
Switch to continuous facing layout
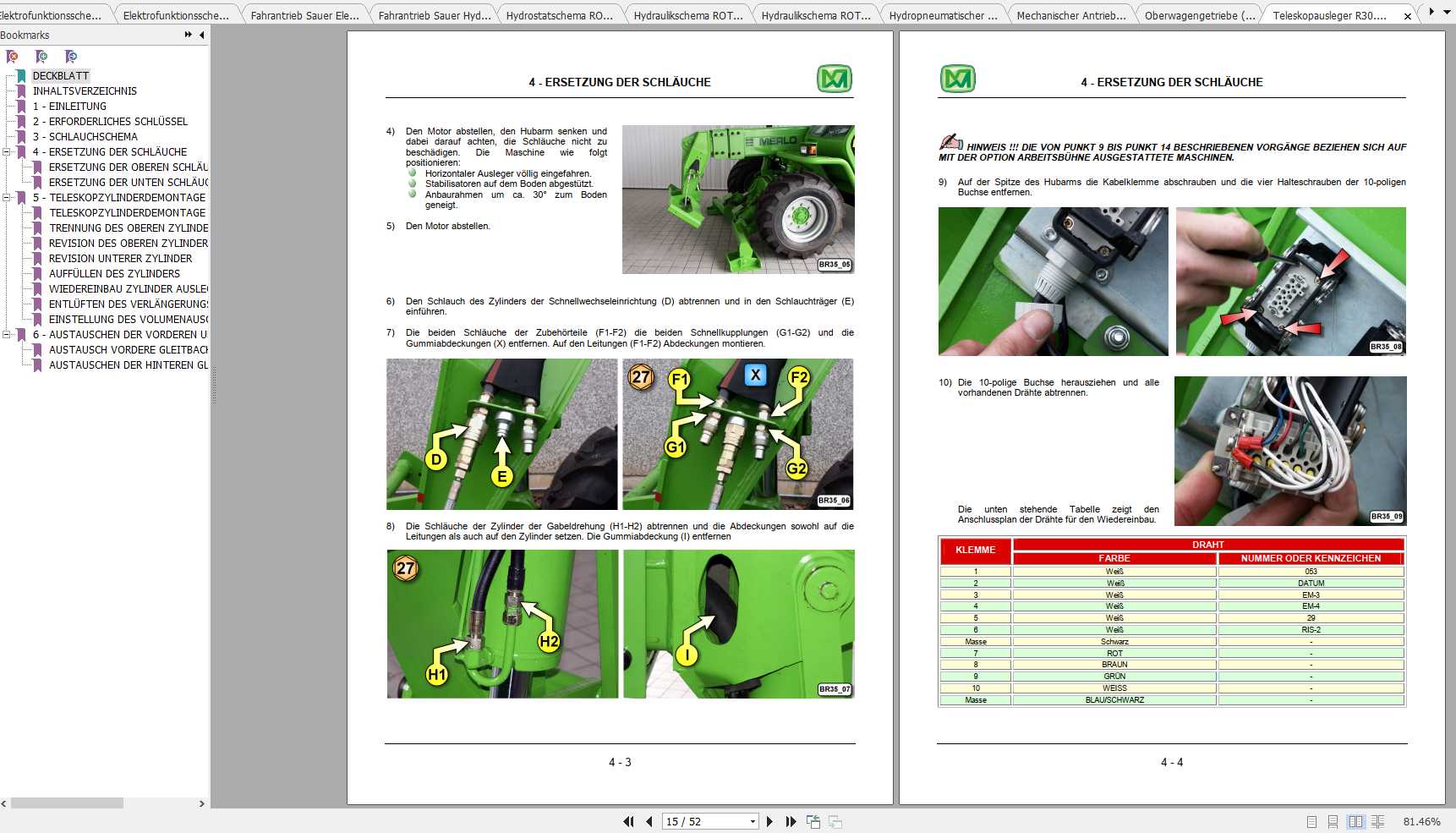coord(1378,821)
